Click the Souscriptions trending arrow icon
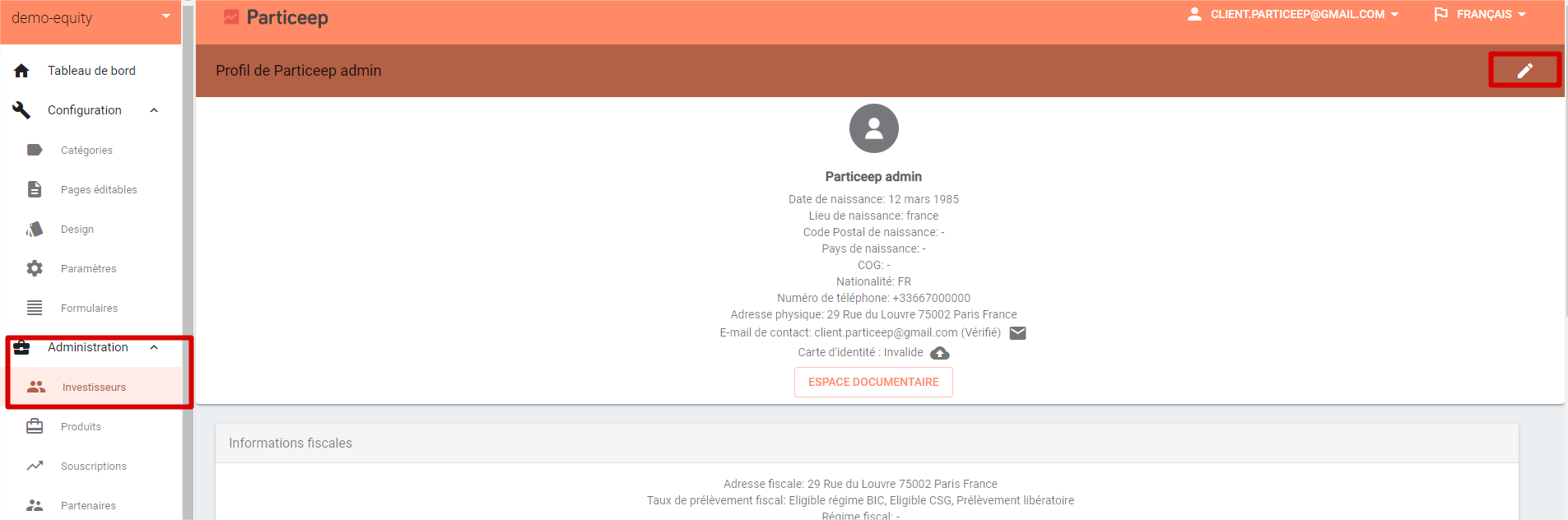This screenshot has height=520, width=1568. click(35, 466)
